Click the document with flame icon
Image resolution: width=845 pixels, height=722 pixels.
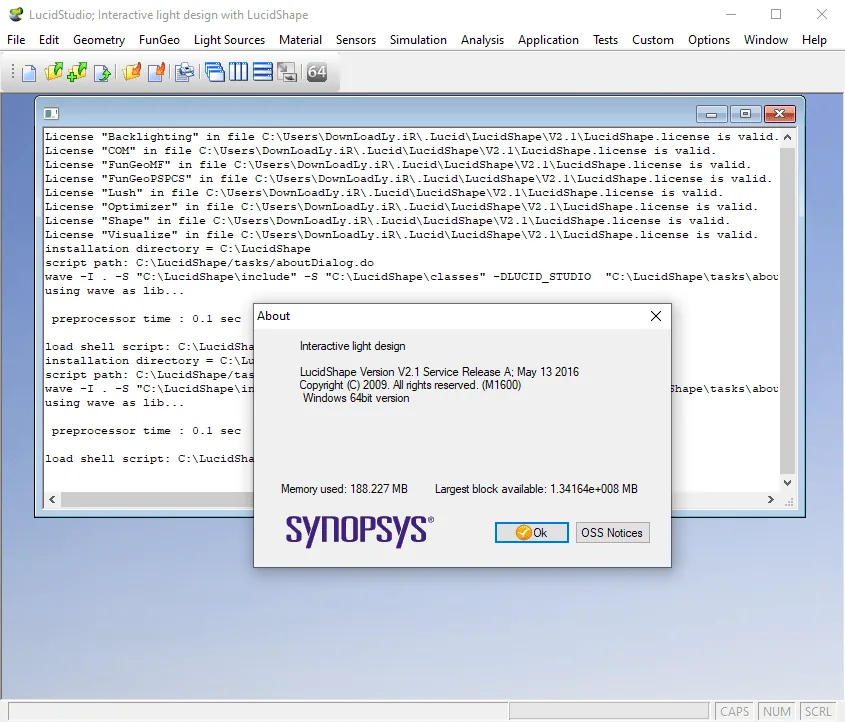coord(157,72)
